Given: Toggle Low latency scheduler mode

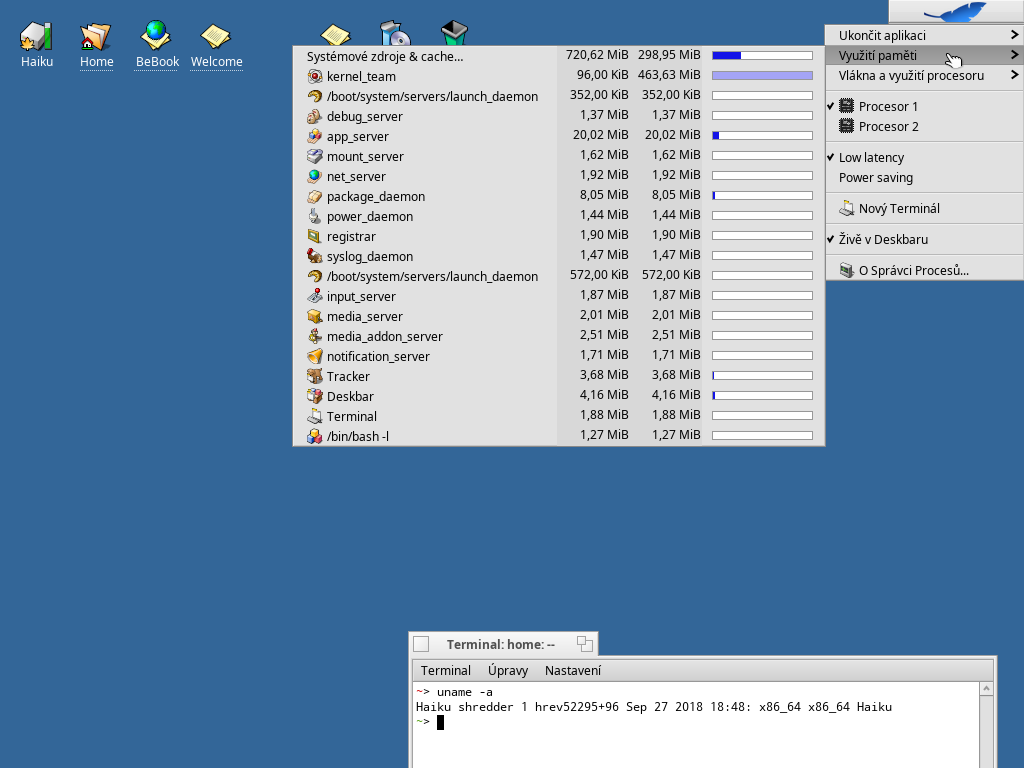Looking at the screenshot, I should click(x=924, y=157).
